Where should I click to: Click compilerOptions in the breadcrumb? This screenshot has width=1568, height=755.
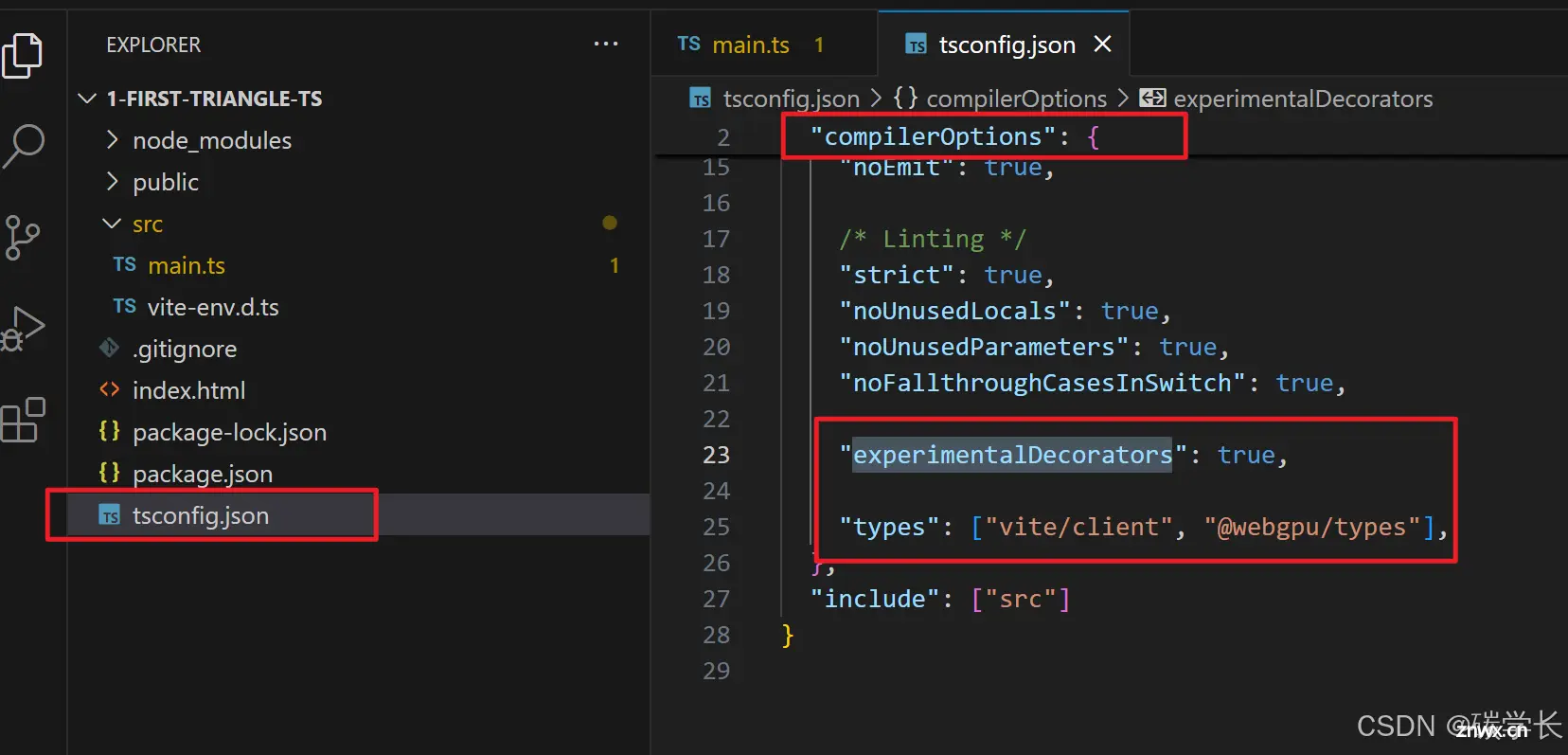click(x=1016, y=99)
